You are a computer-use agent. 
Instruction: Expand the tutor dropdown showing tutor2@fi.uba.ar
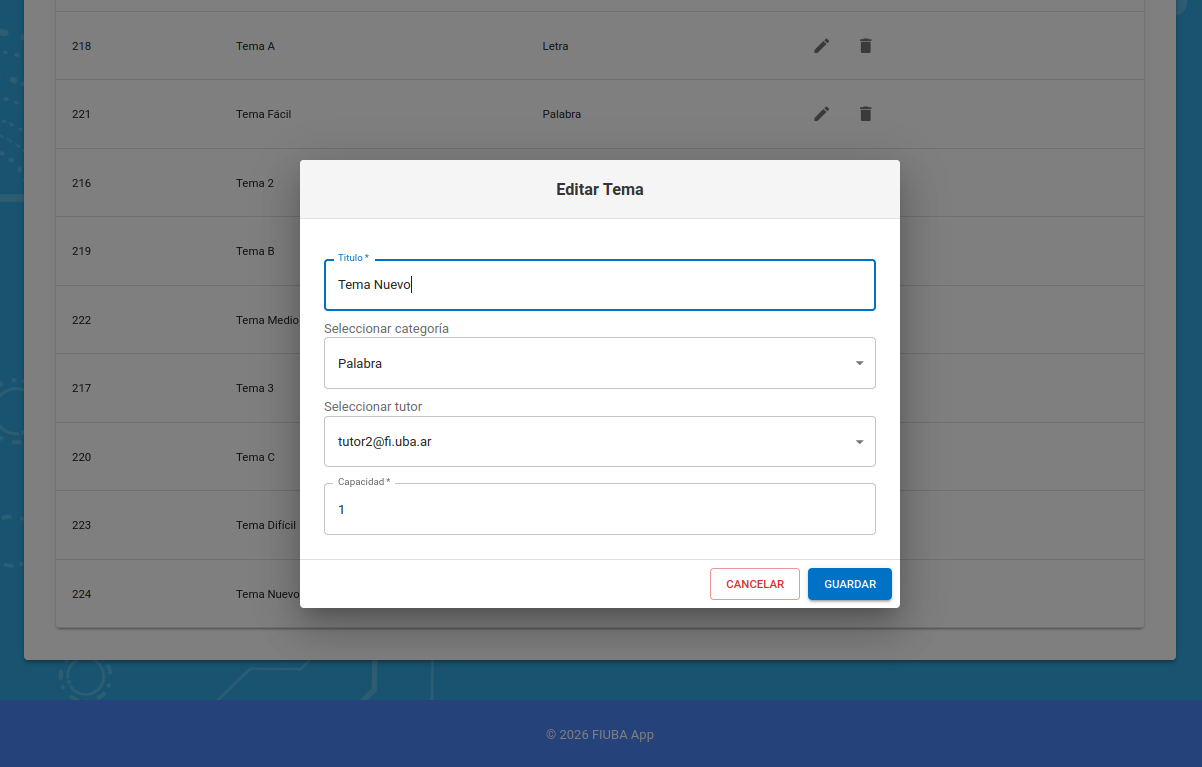coord(599,441)
